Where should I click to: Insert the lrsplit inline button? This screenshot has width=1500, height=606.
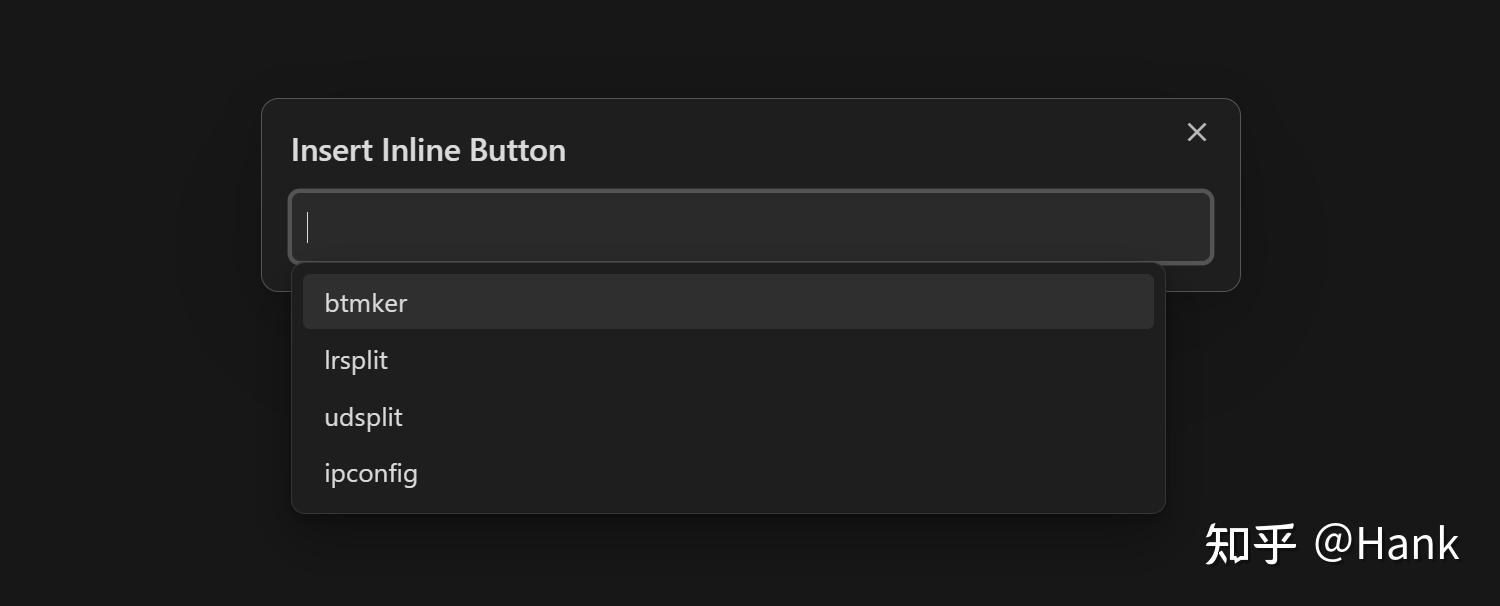[728, 360]
